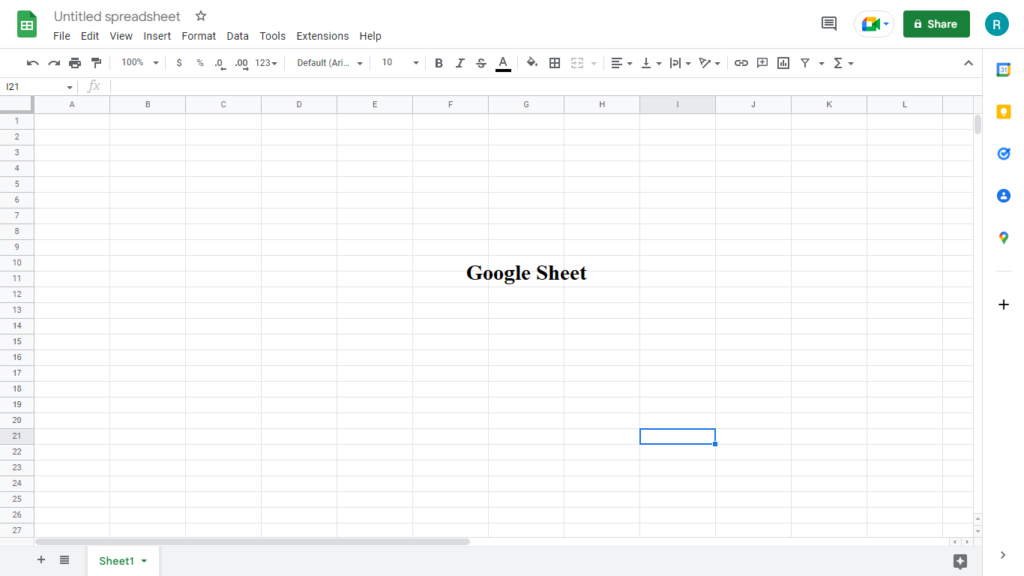
Task: Open the zoom 100% dropdown
Action: (140, 63)
